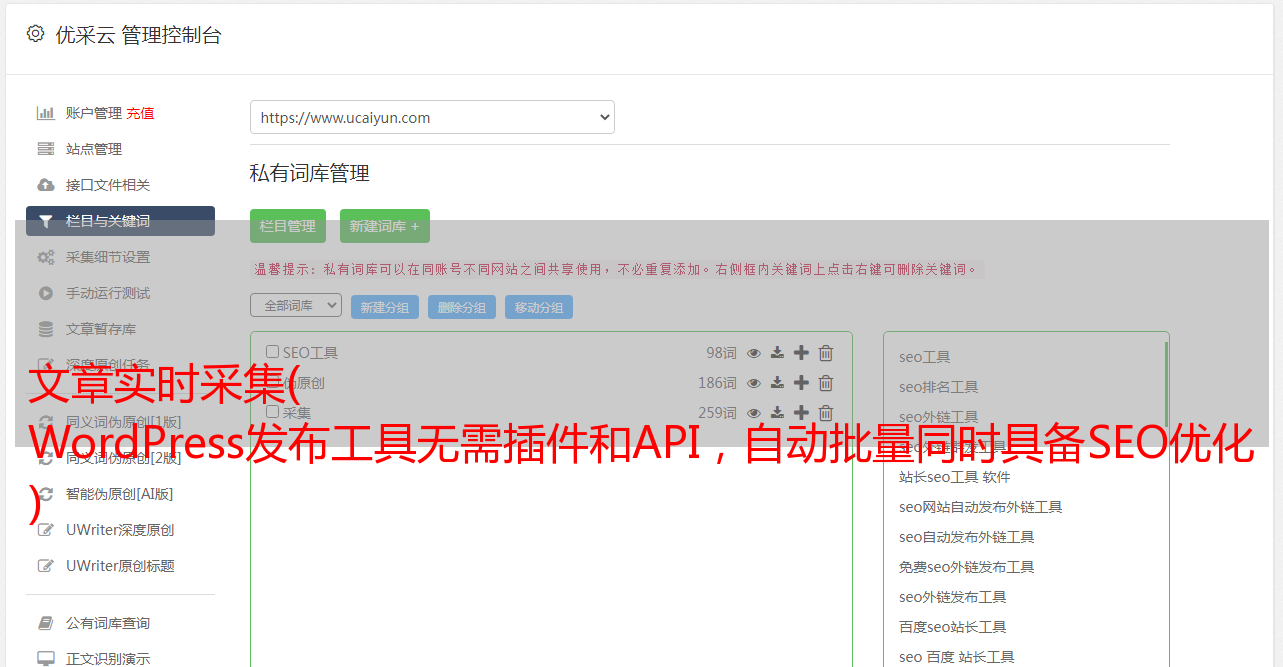Open UWriter深度原创 menu item
Screen dimensions: 1283x667
click(120, 530)
